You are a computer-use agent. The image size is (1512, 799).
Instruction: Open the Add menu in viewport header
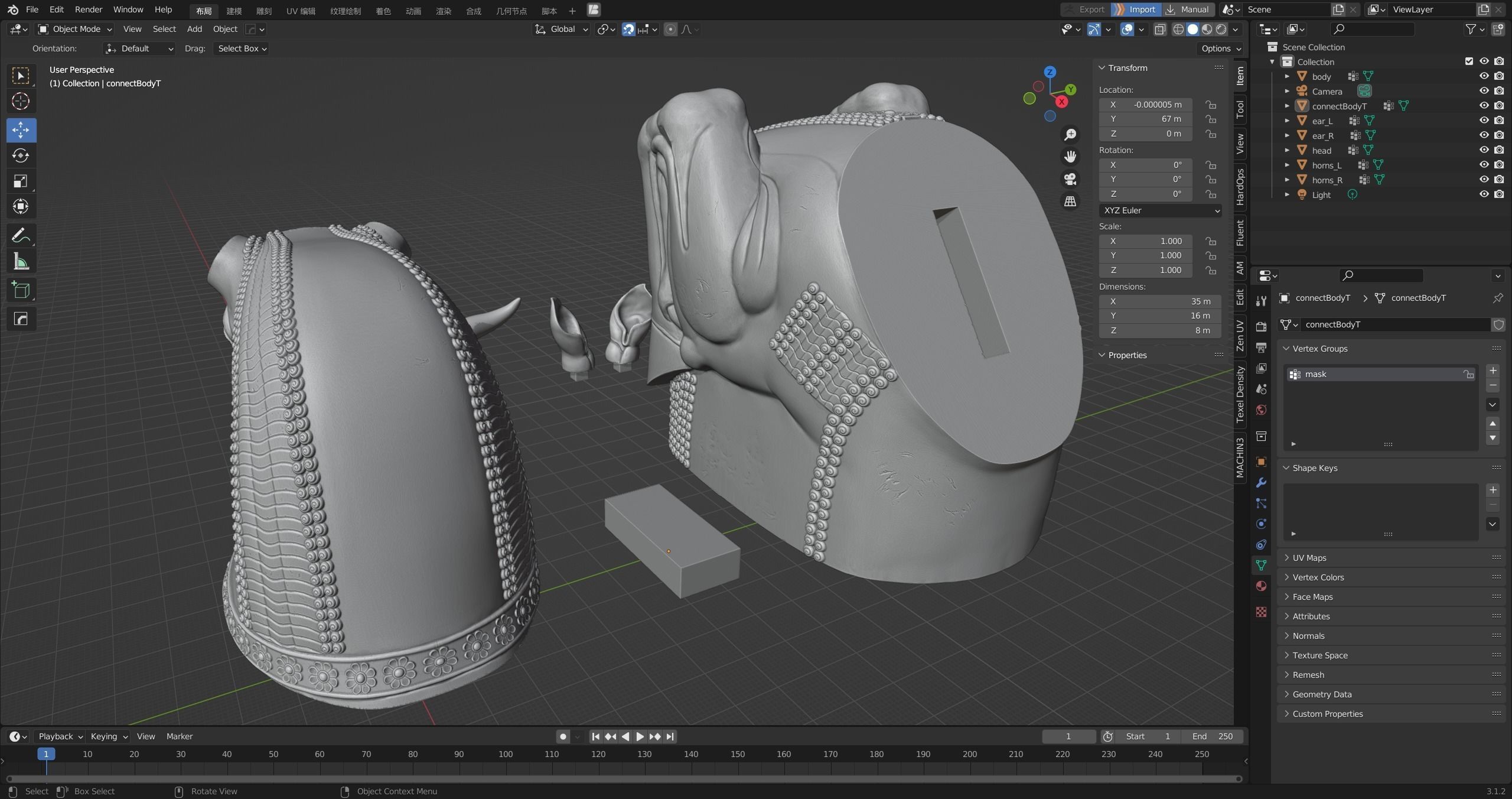point(194,29)
